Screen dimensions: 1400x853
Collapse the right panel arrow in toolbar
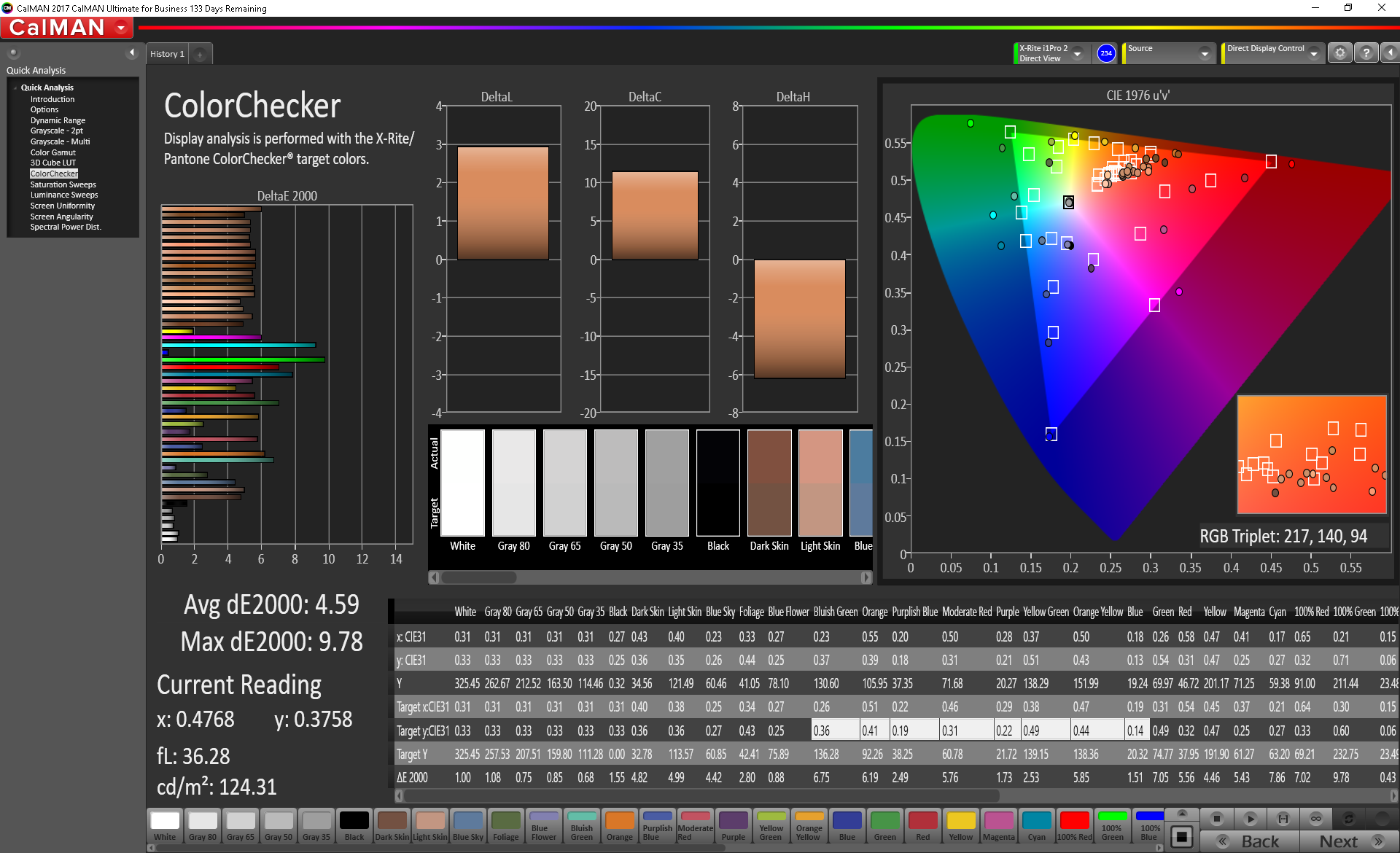tap(1390, 53)
